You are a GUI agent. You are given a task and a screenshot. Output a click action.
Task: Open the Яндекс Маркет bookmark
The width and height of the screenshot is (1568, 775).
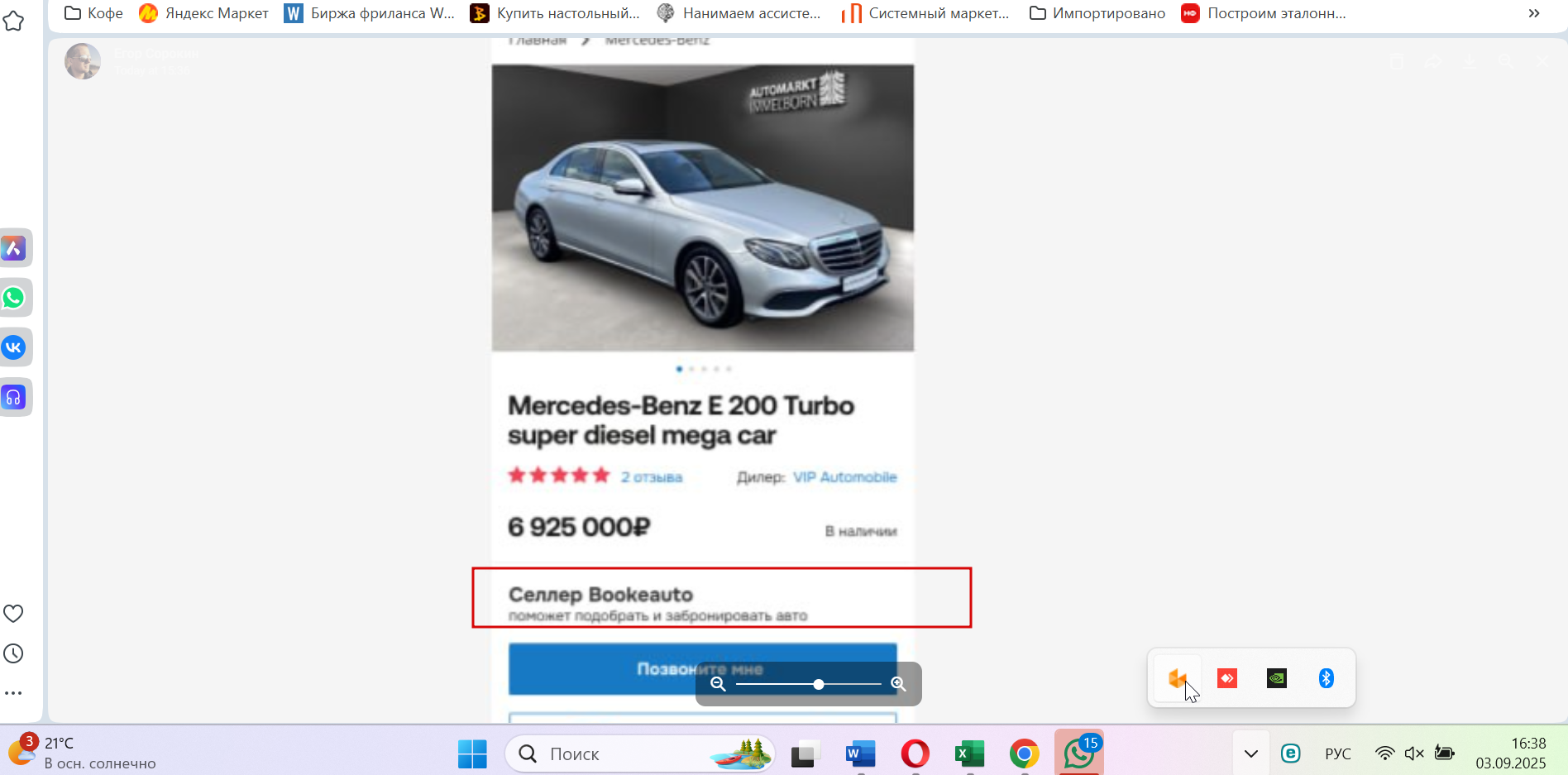tap(204, 13)
